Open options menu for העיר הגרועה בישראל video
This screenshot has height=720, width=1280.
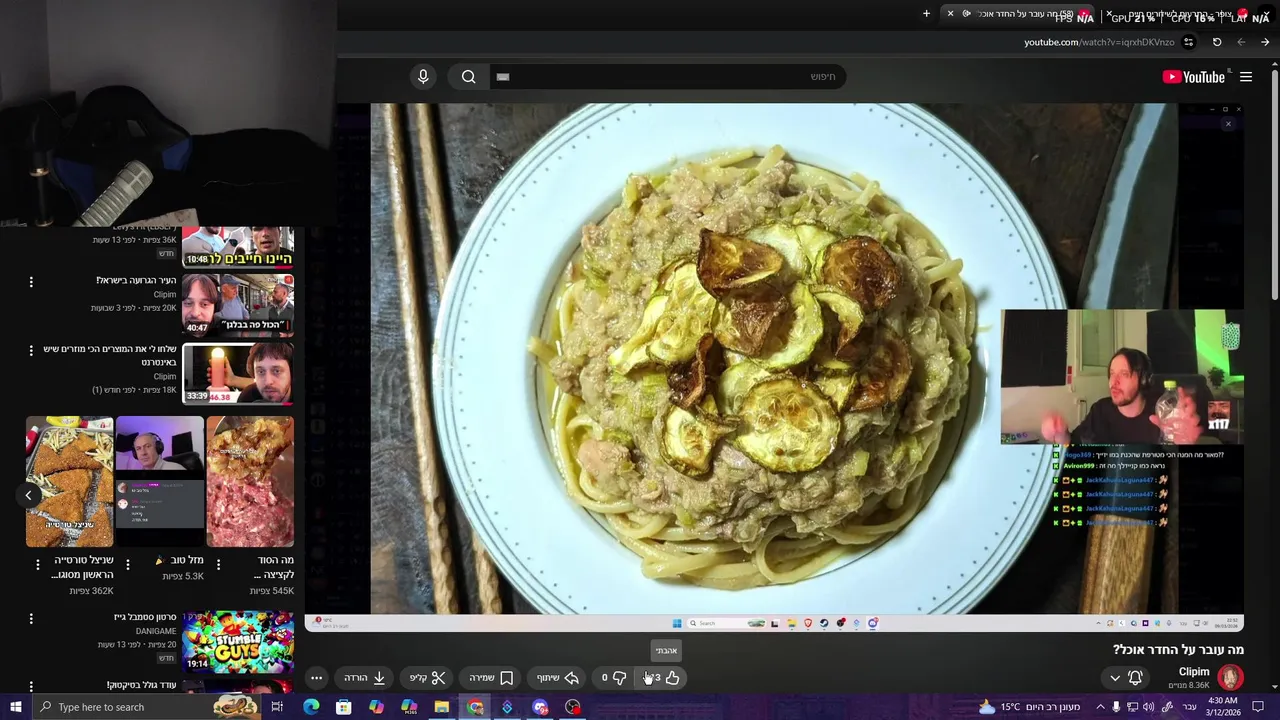tap(31, 282)
